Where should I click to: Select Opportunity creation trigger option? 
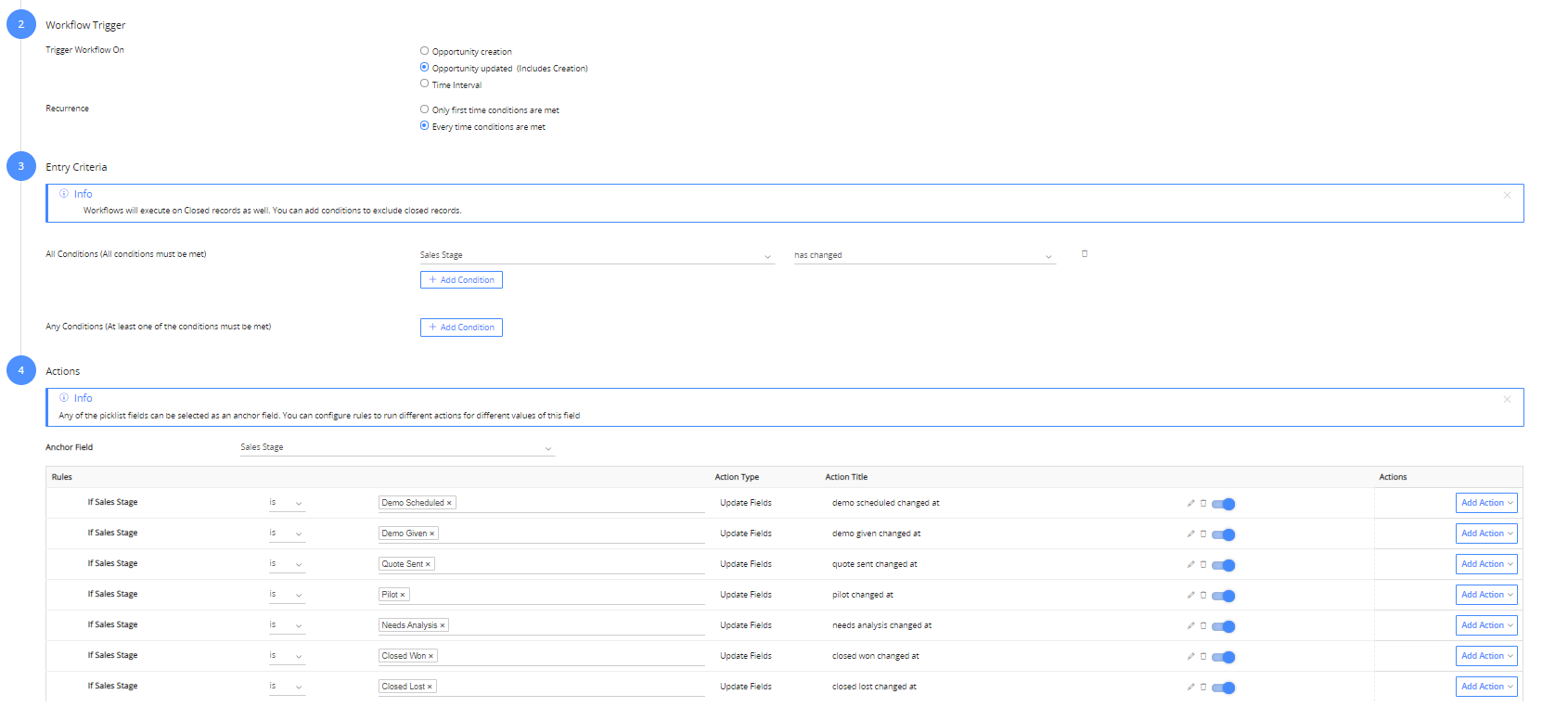coord(425,51)
